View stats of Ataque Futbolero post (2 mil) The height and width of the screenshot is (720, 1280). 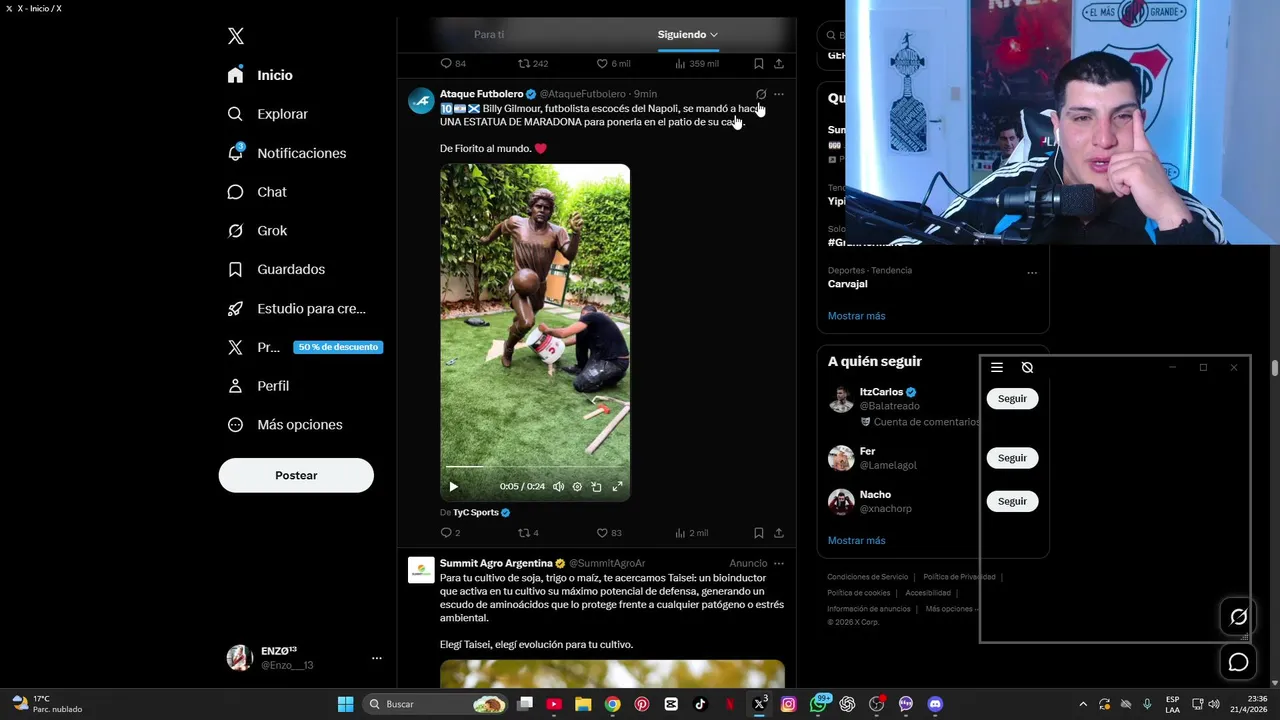tap(691, 533)
